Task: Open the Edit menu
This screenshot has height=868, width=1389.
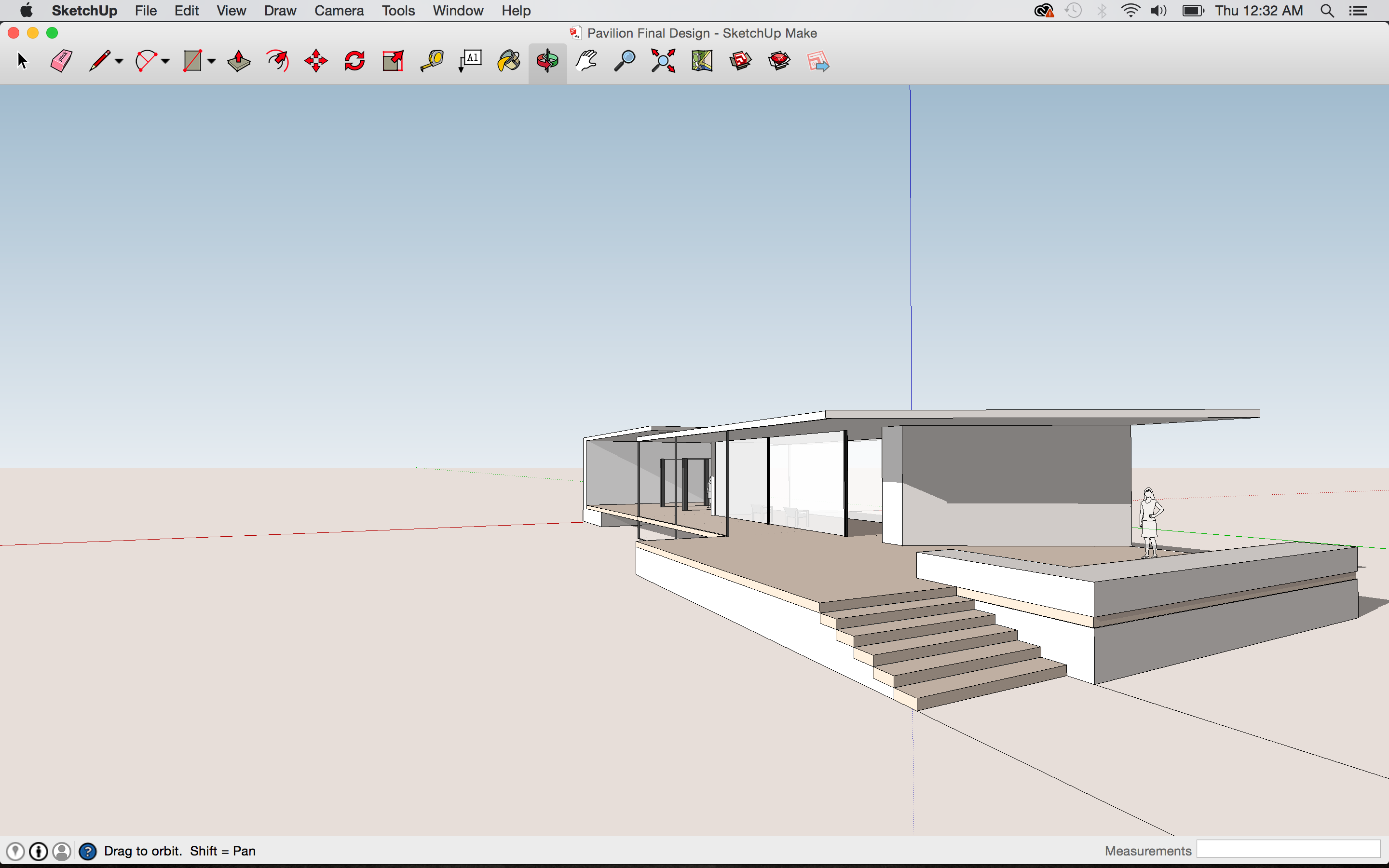Action: [x=187, y=10]
